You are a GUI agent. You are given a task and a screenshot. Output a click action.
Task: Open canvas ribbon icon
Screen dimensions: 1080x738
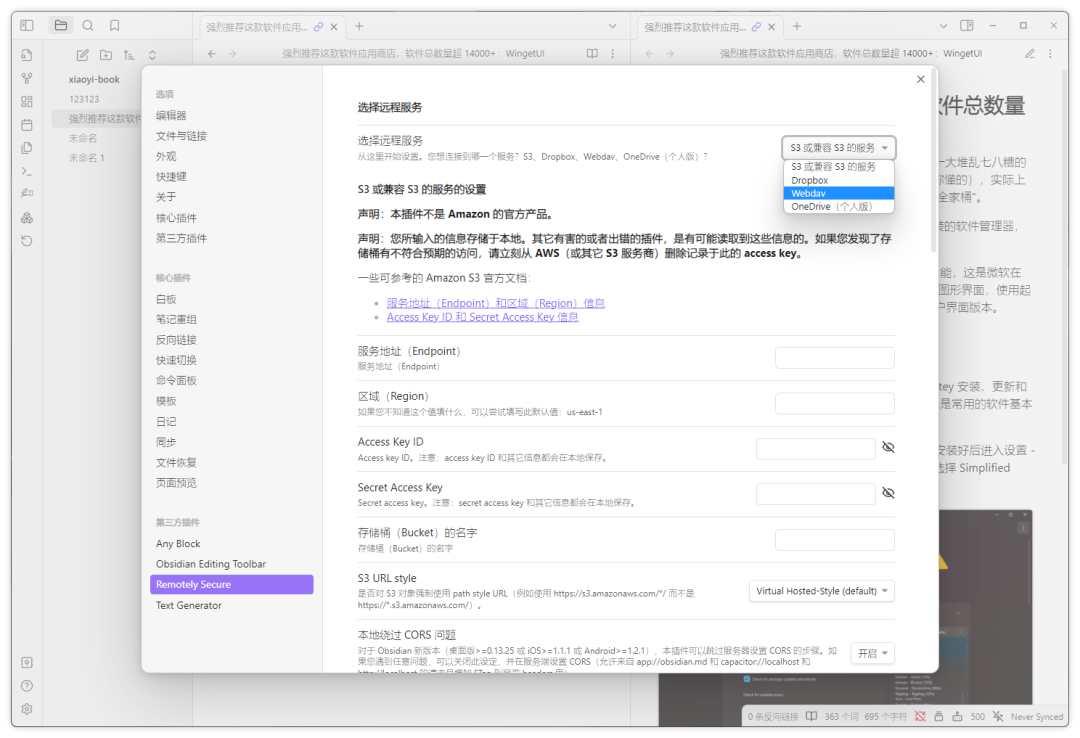click(x=27, y=101)
